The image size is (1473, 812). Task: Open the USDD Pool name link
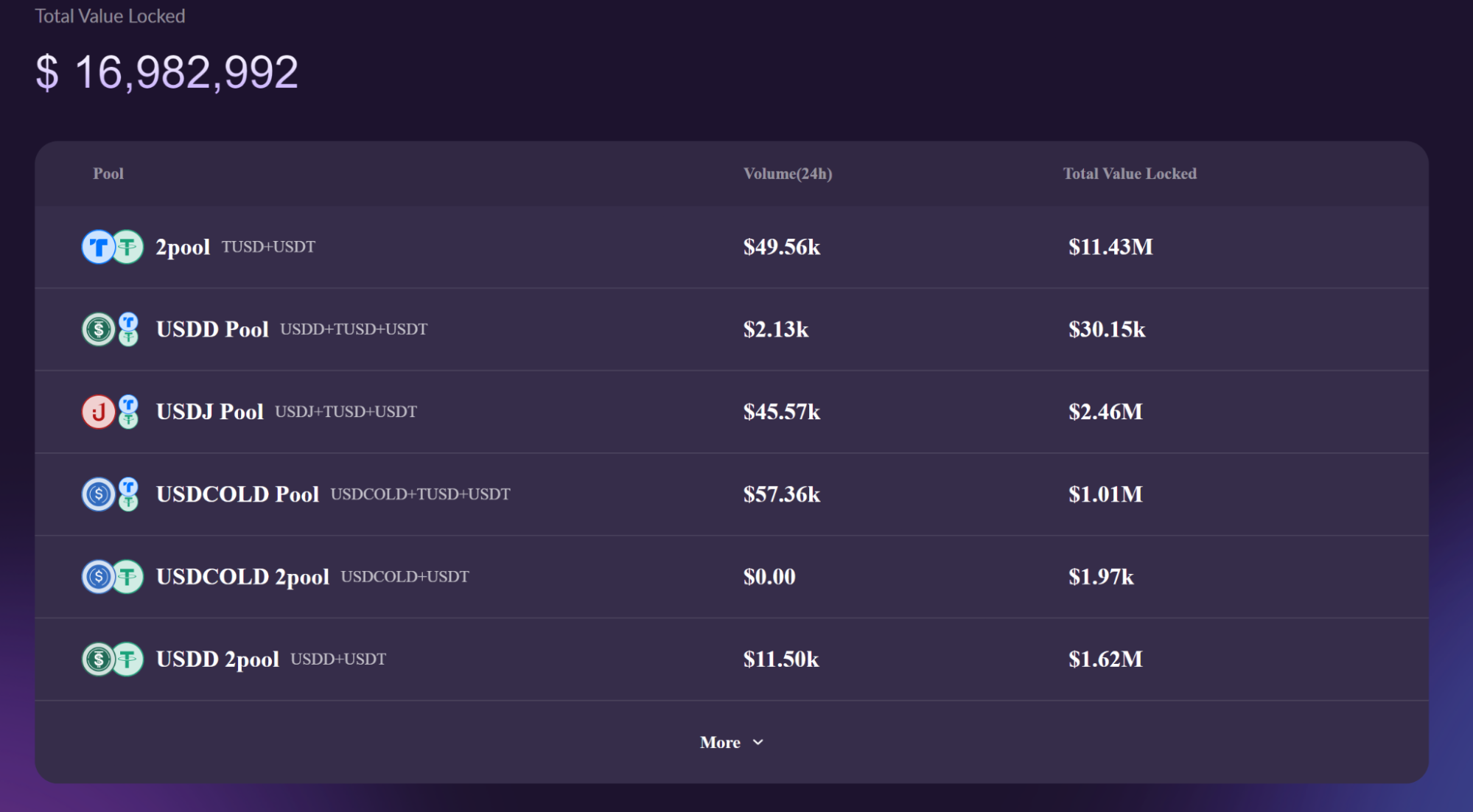click(212, 329)
